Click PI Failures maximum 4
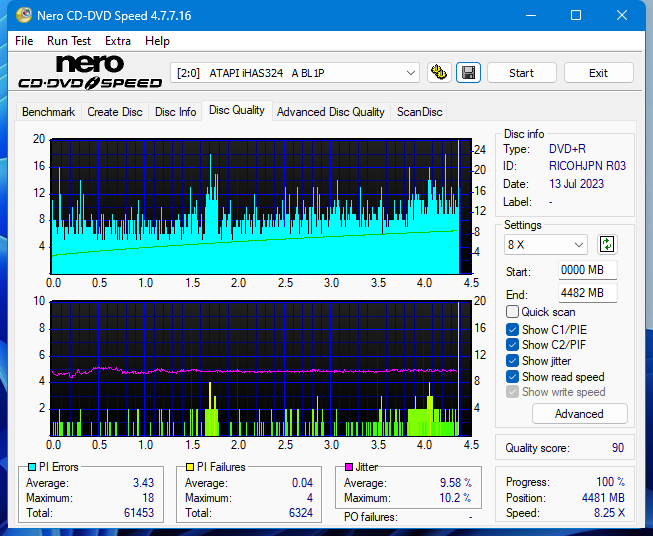This screenshot has height=536, width=653. point(310,498)
